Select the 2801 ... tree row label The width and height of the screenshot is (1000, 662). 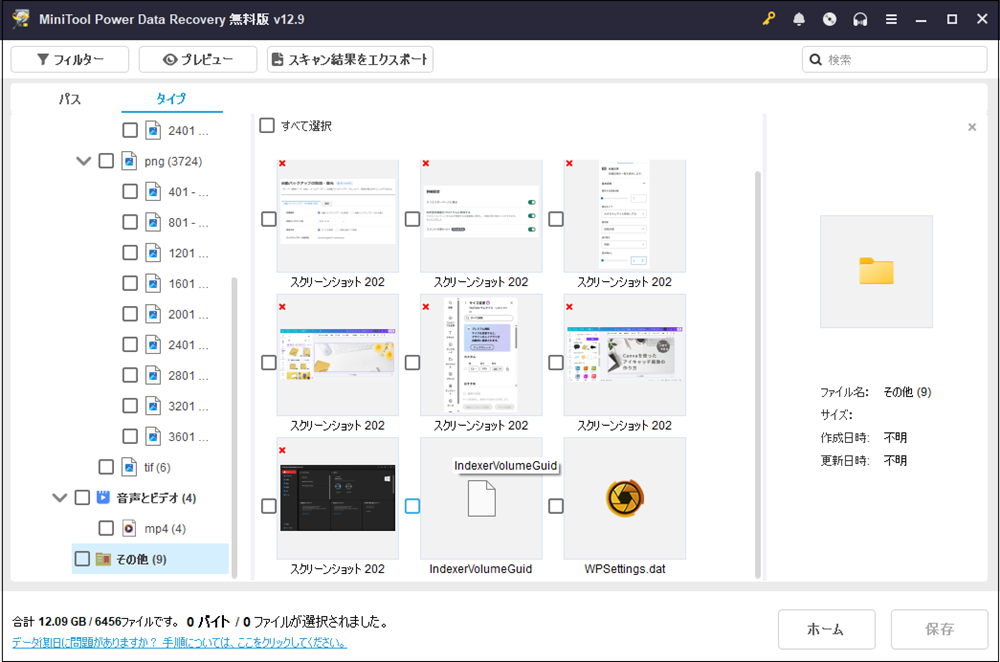pos(188,376)
